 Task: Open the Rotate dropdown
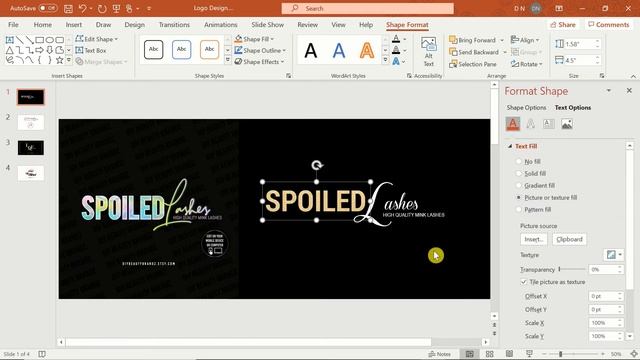[x=527, y=64]
